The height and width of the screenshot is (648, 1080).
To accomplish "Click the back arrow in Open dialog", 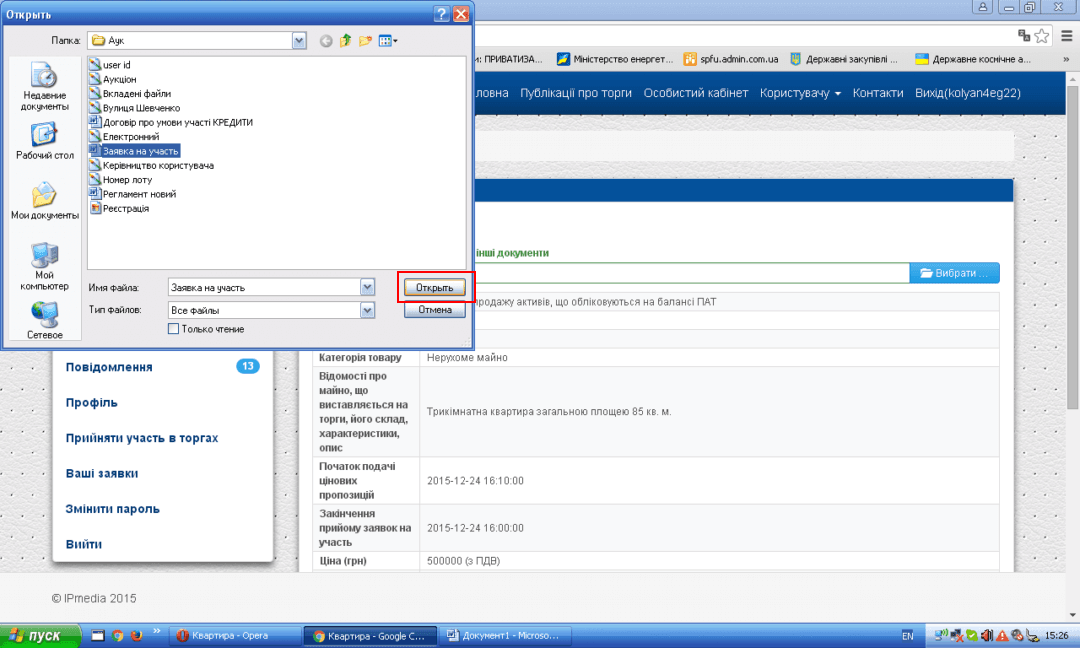I will point(326,41).
